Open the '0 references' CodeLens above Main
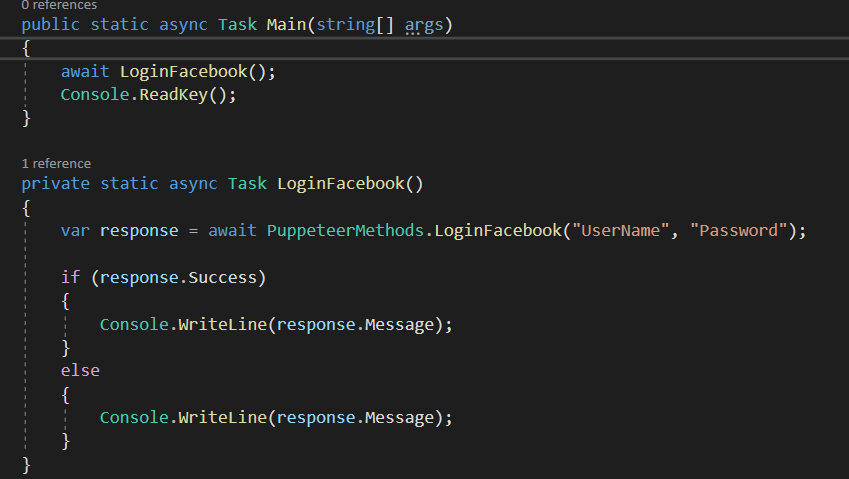 coord(59,5)
